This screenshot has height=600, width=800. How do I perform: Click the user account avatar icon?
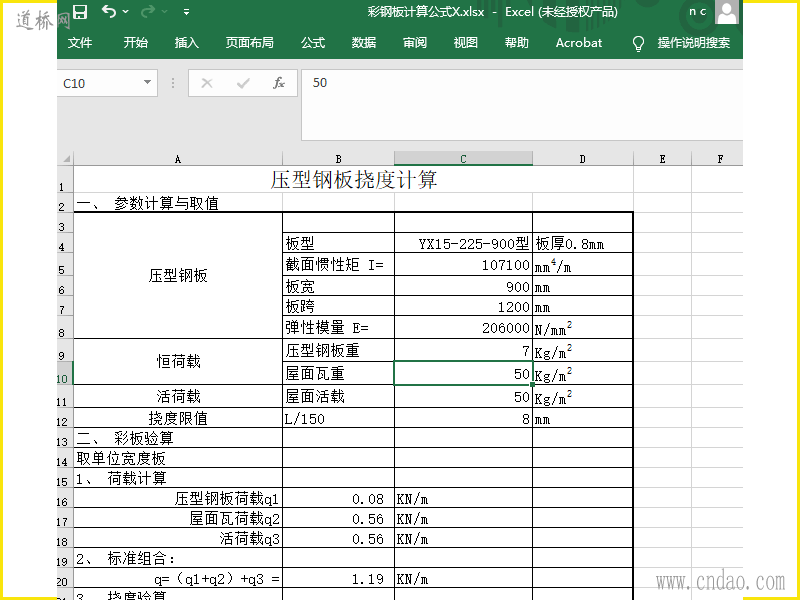click(726, 12)
